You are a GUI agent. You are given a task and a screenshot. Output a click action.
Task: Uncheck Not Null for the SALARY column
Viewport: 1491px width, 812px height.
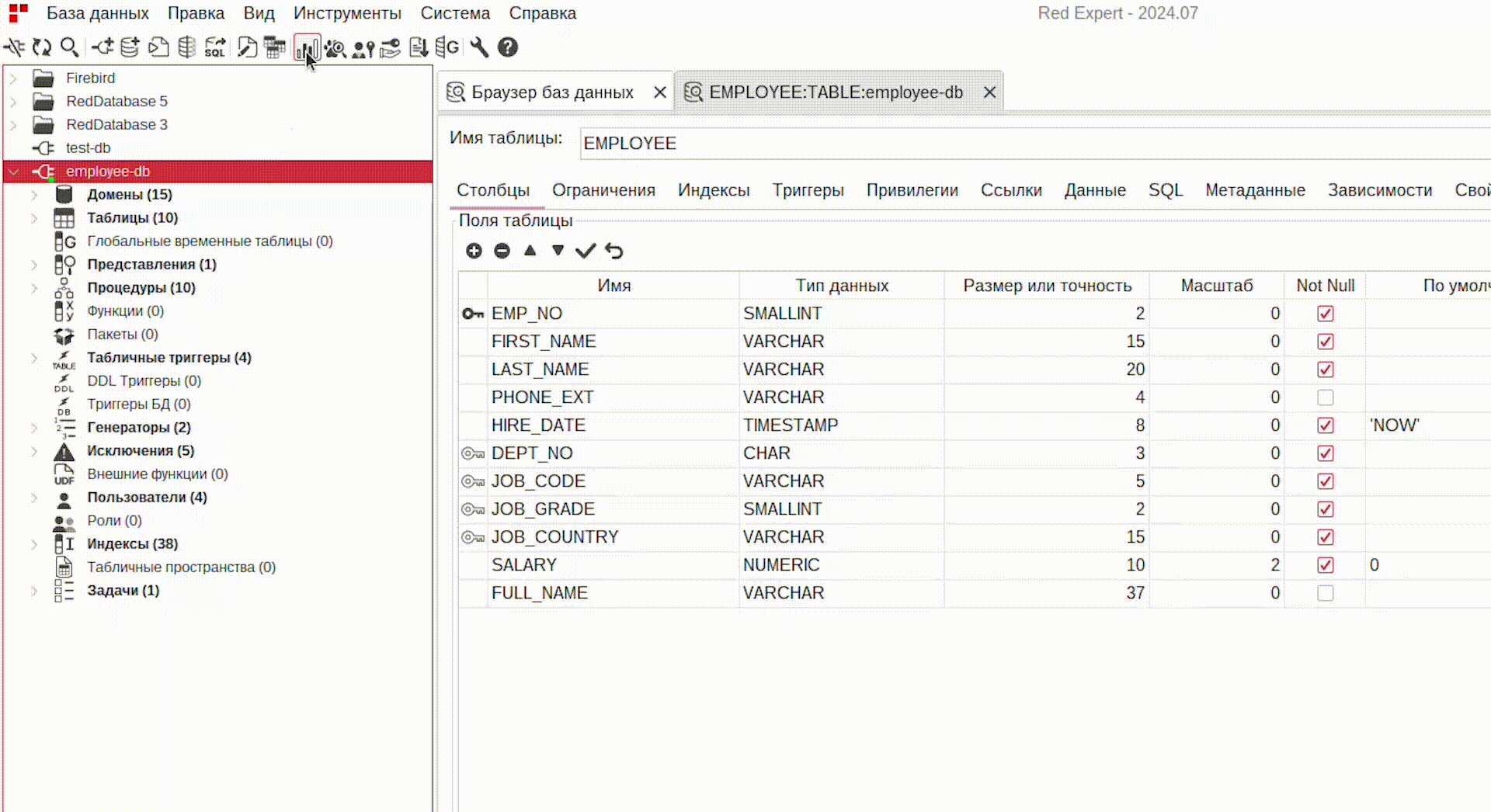[1325, 565]
